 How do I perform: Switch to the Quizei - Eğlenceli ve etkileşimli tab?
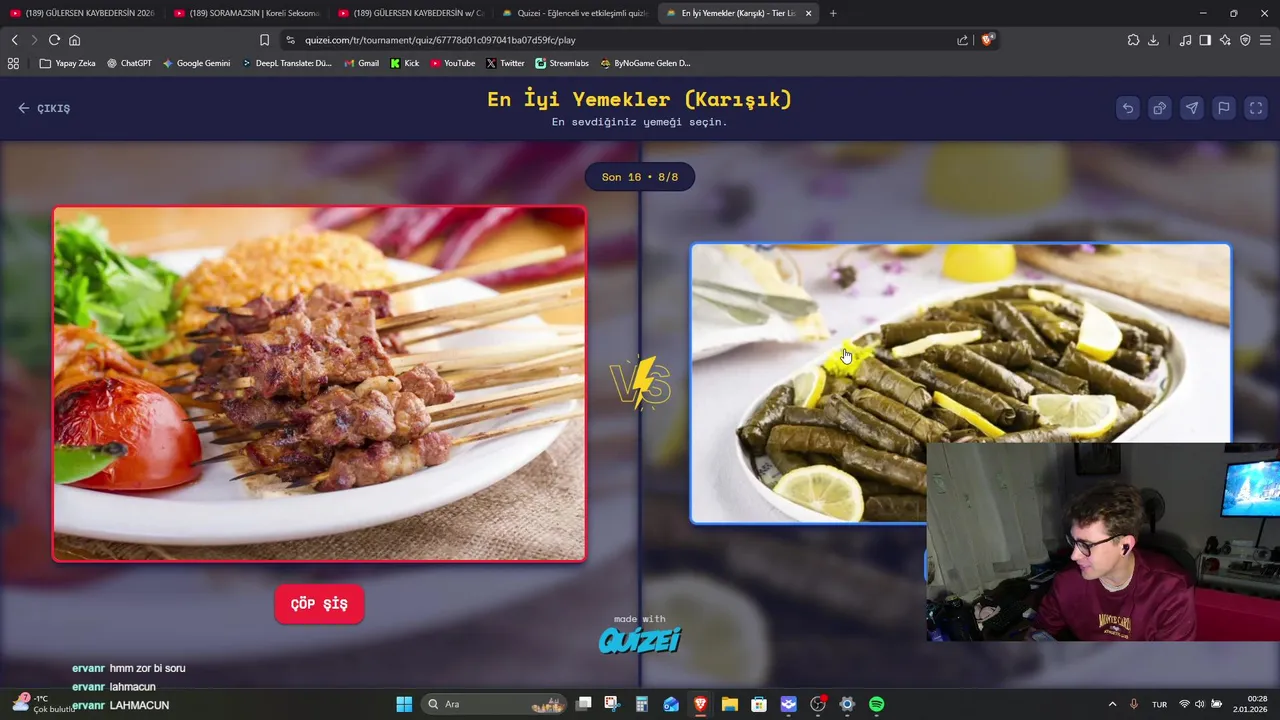574,13
